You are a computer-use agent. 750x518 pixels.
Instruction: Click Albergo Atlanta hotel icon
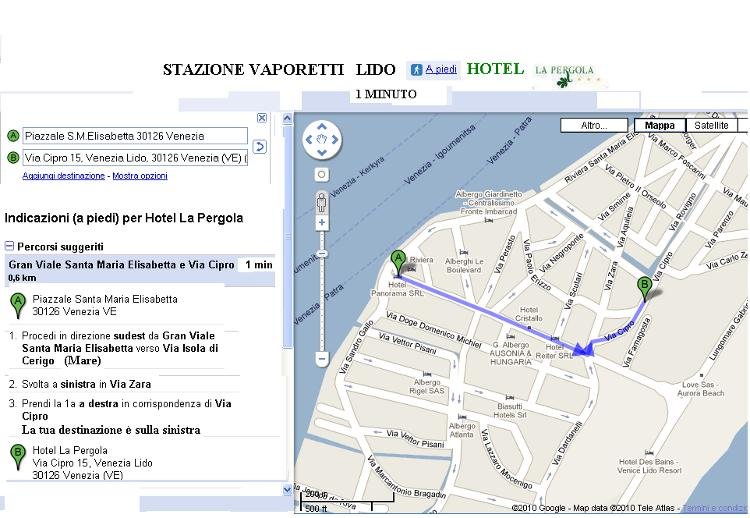(x=462, y=417)
